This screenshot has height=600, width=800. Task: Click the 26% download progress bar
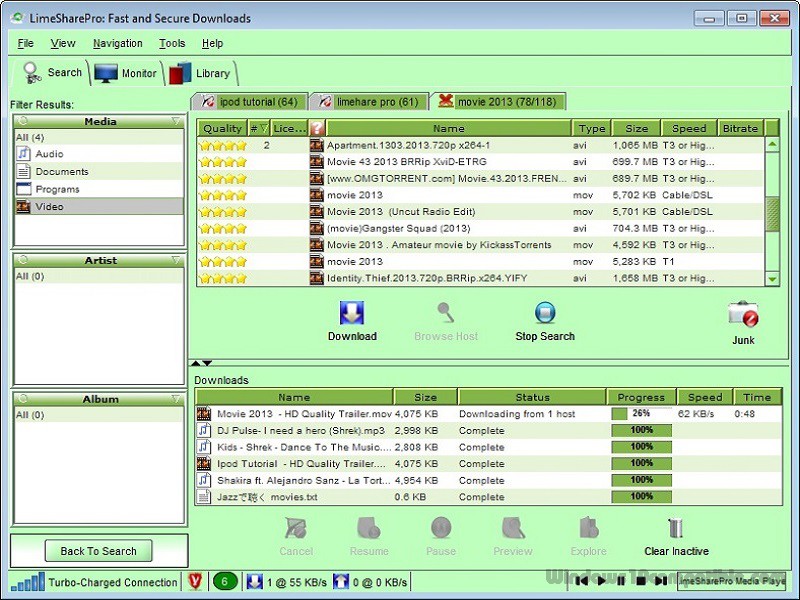tap(641, 413)
